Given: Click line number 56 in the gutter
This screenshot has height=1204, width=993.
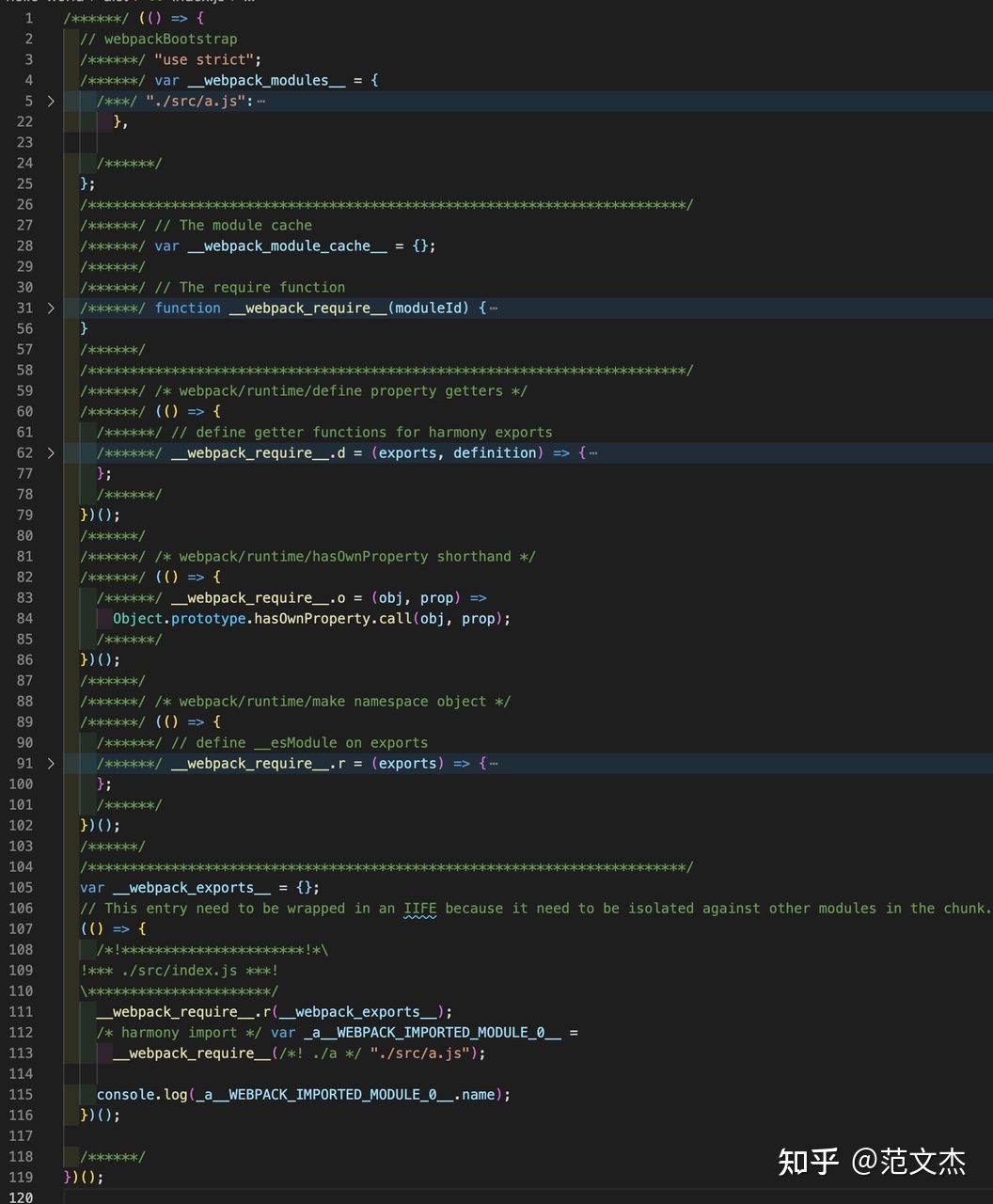Looking at the screenshot, I should tap(24, 328).
